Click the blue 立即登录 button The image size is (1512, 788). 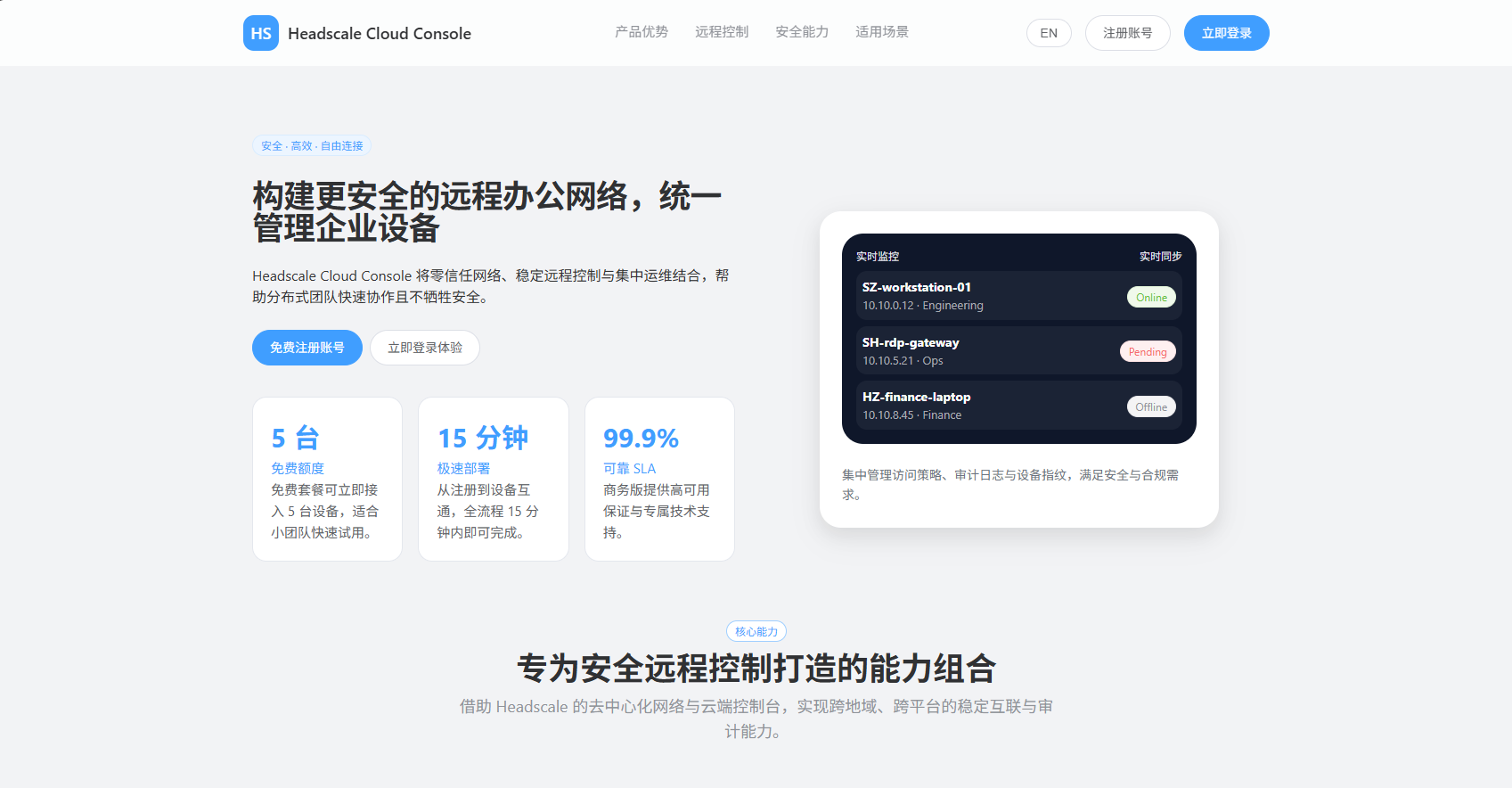coord(1226,33)
